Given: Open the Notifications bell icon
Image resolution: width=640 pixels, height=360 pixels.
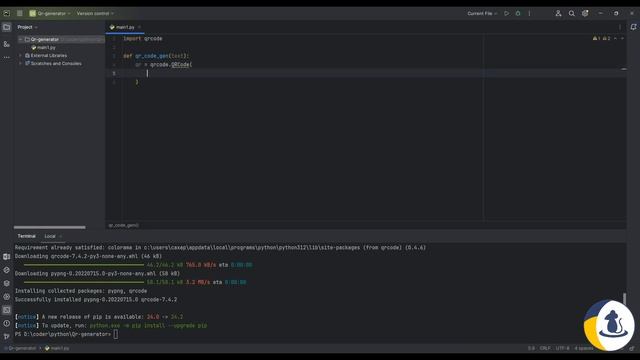Looking at the screenshot, I should [633, 27].
